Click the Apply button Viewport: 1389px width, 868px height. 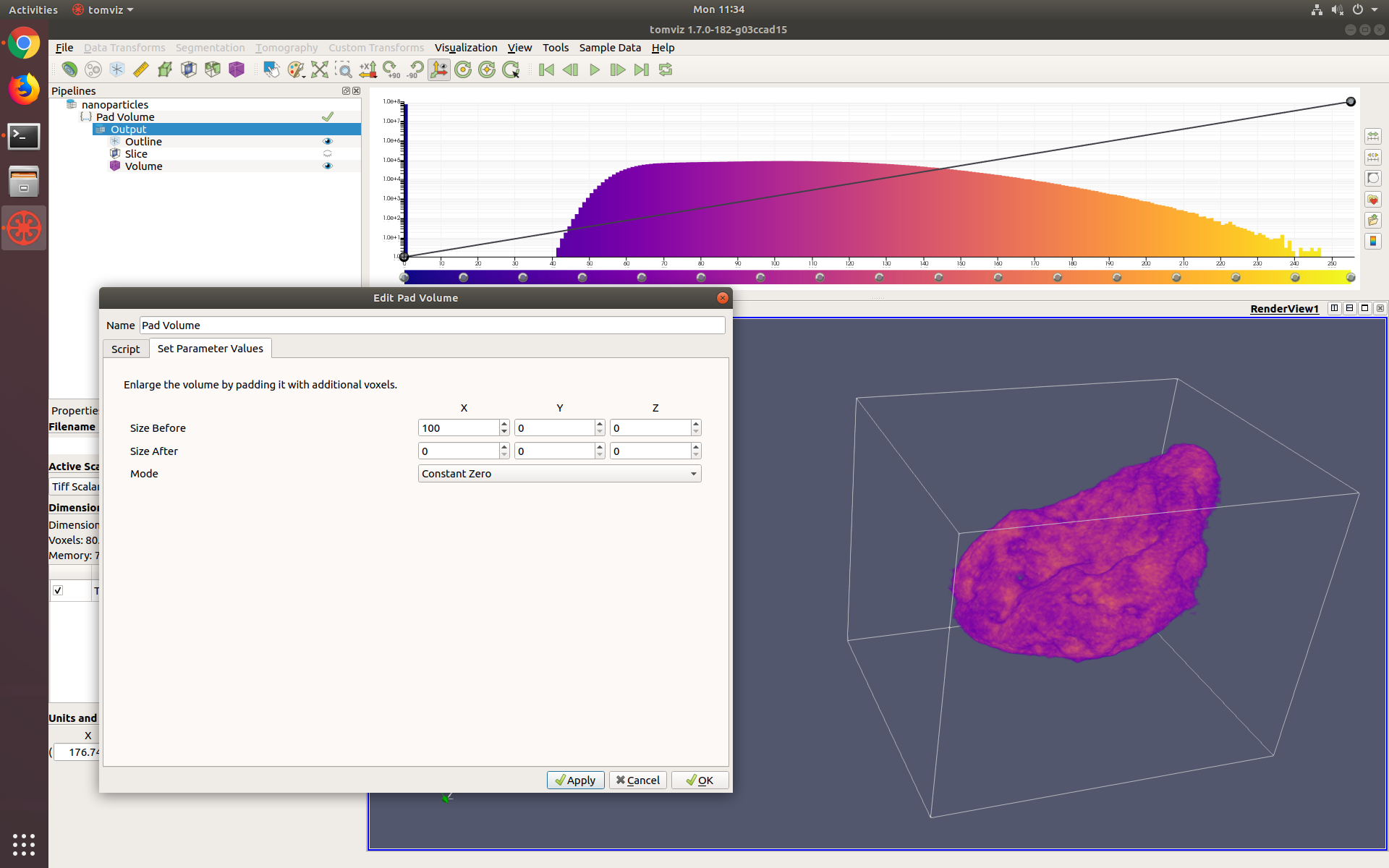tap(575, 780)
